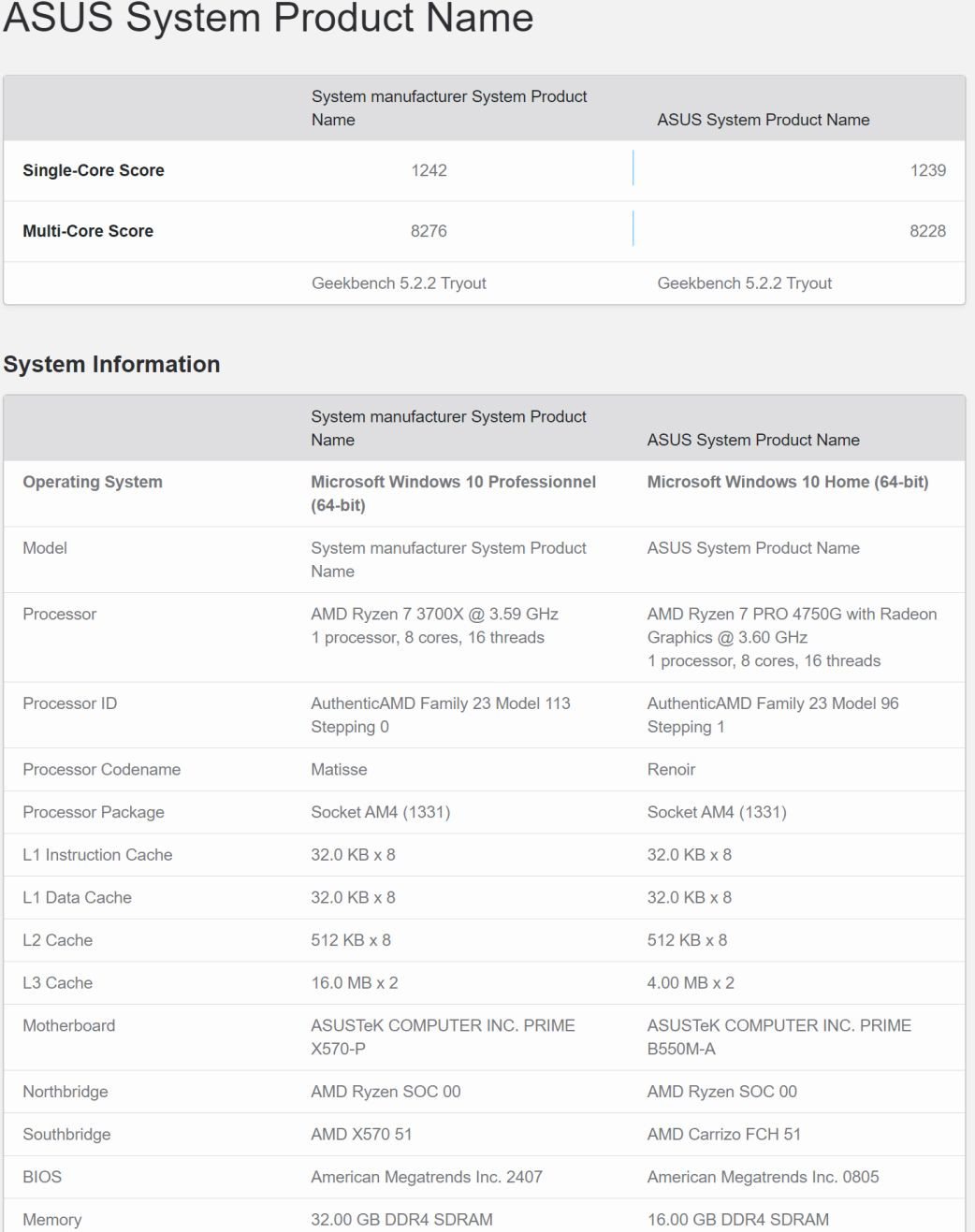Click the Multi-Core Score row label

(x=88, y=231)
